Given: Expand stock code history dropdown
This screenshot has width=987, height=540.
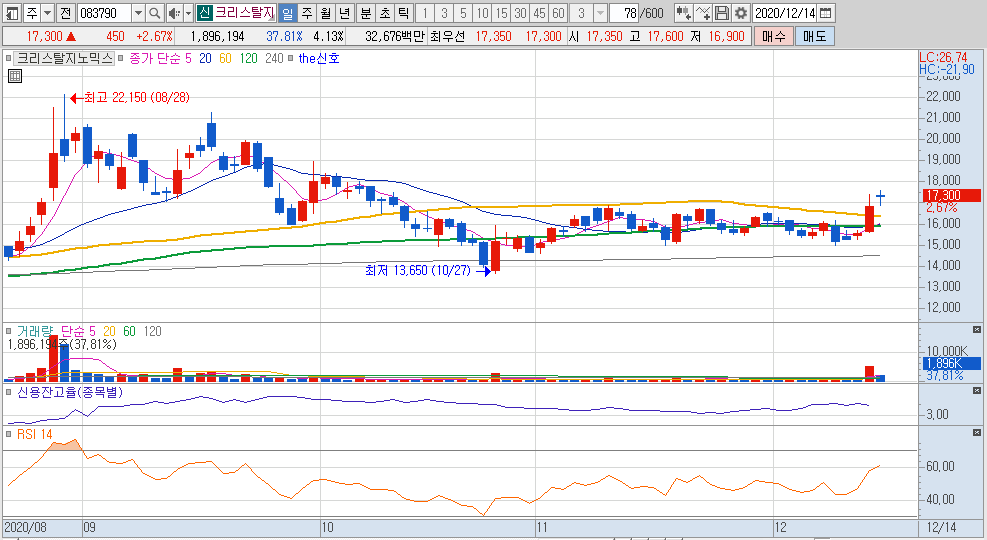Looking at the screenshot, I should (138, 13).
